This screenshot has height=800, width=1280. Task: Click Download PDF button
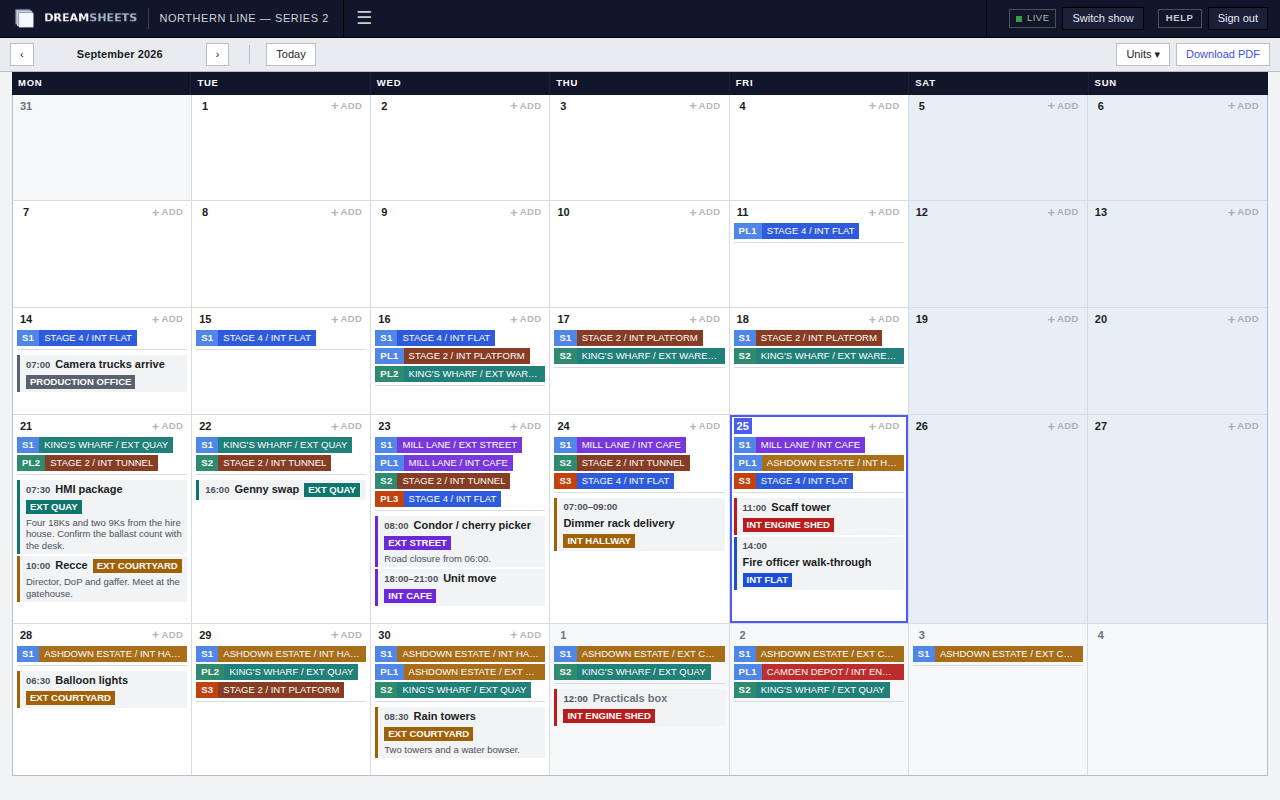click(x=1223, y=54)
